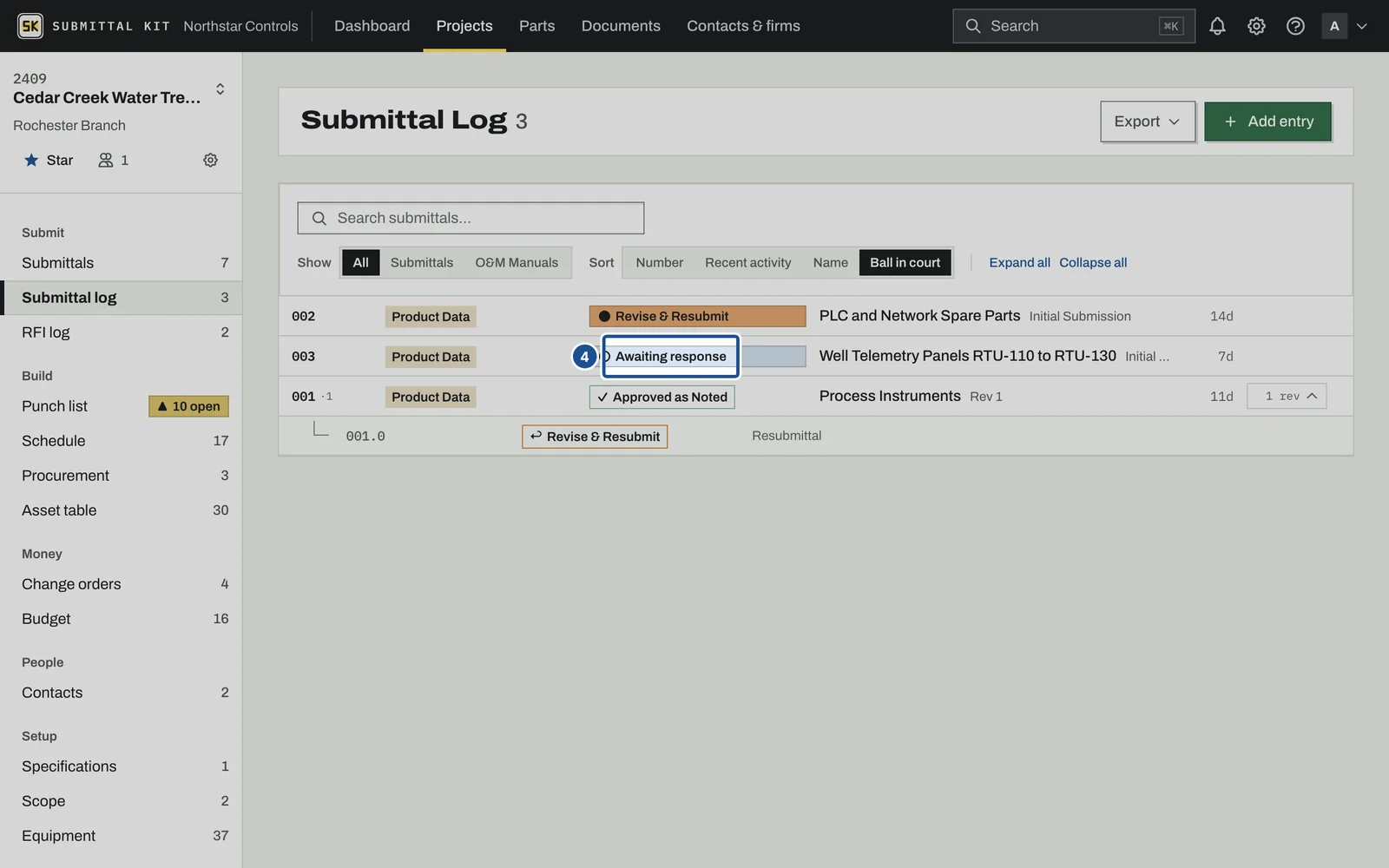The image size is (1389, 868).
Task: Collapse the 1 rev expander on row 001
Action: click(1287, 396)
